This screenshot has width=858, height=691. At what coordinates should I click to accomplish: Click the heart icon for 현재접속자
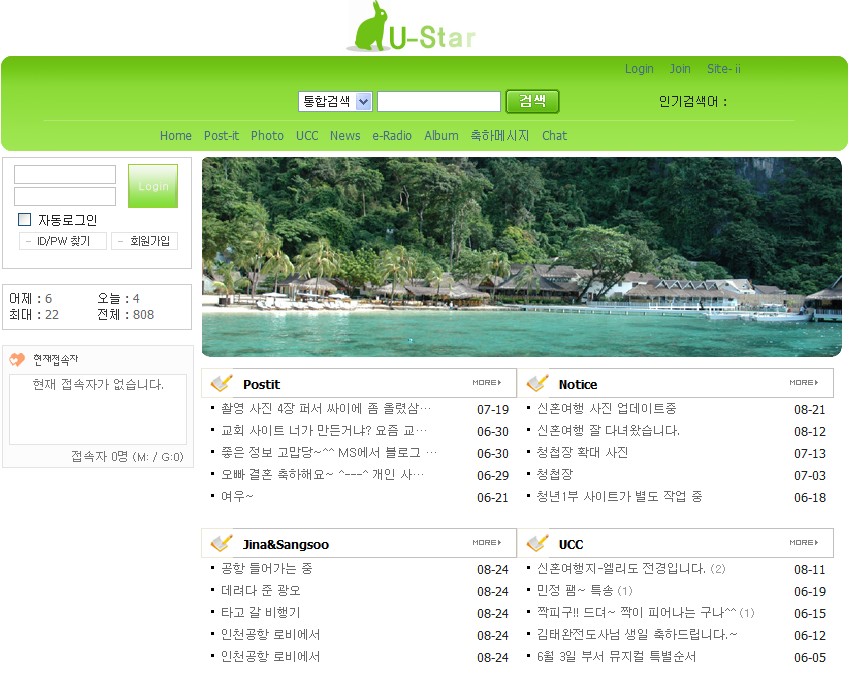coord(17,359)
